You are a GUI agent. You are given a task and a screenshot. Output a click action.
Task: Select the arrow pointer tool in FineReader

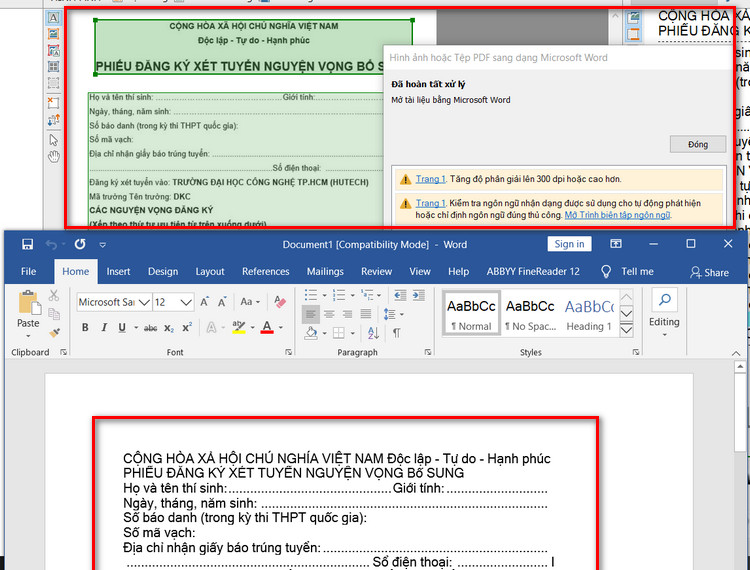[x=54, y=140]
